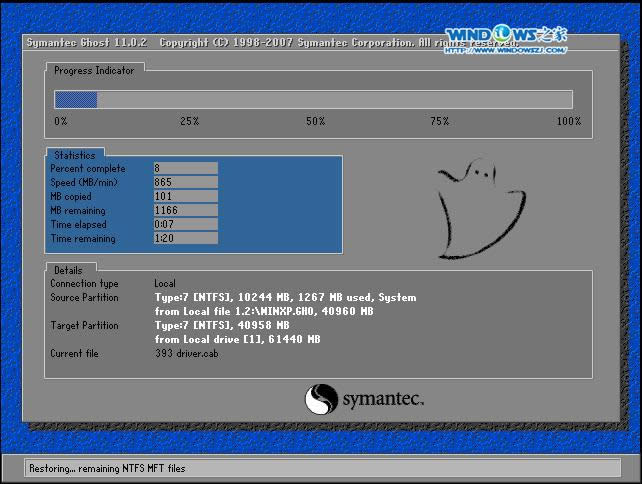This screenshot has width=642, height=484.
Task: Click the Percent complete value field
Action: pyautogui.click(x=185, y=169)
